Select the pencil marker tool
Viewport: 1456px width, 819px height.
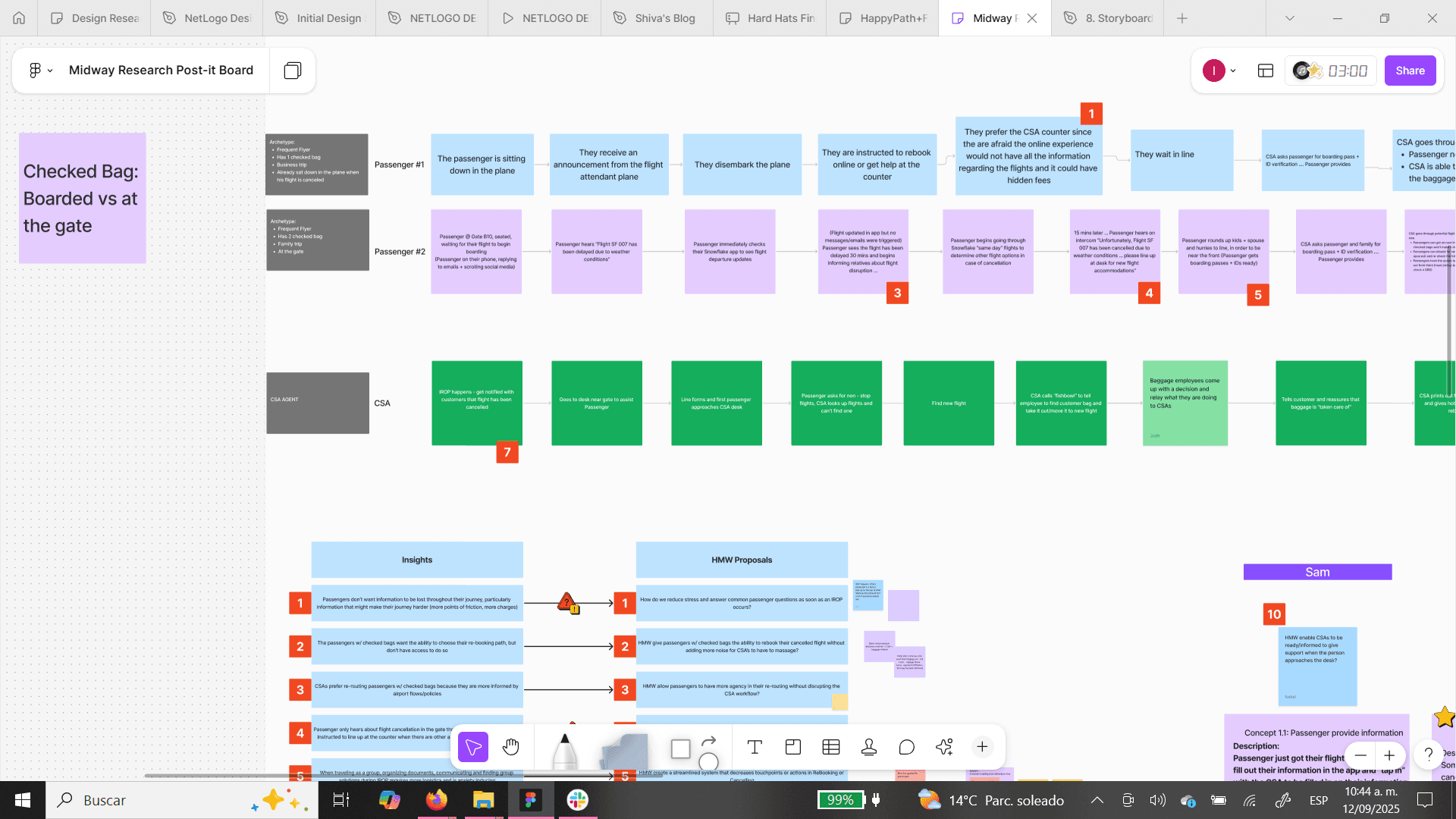point(564,751)
